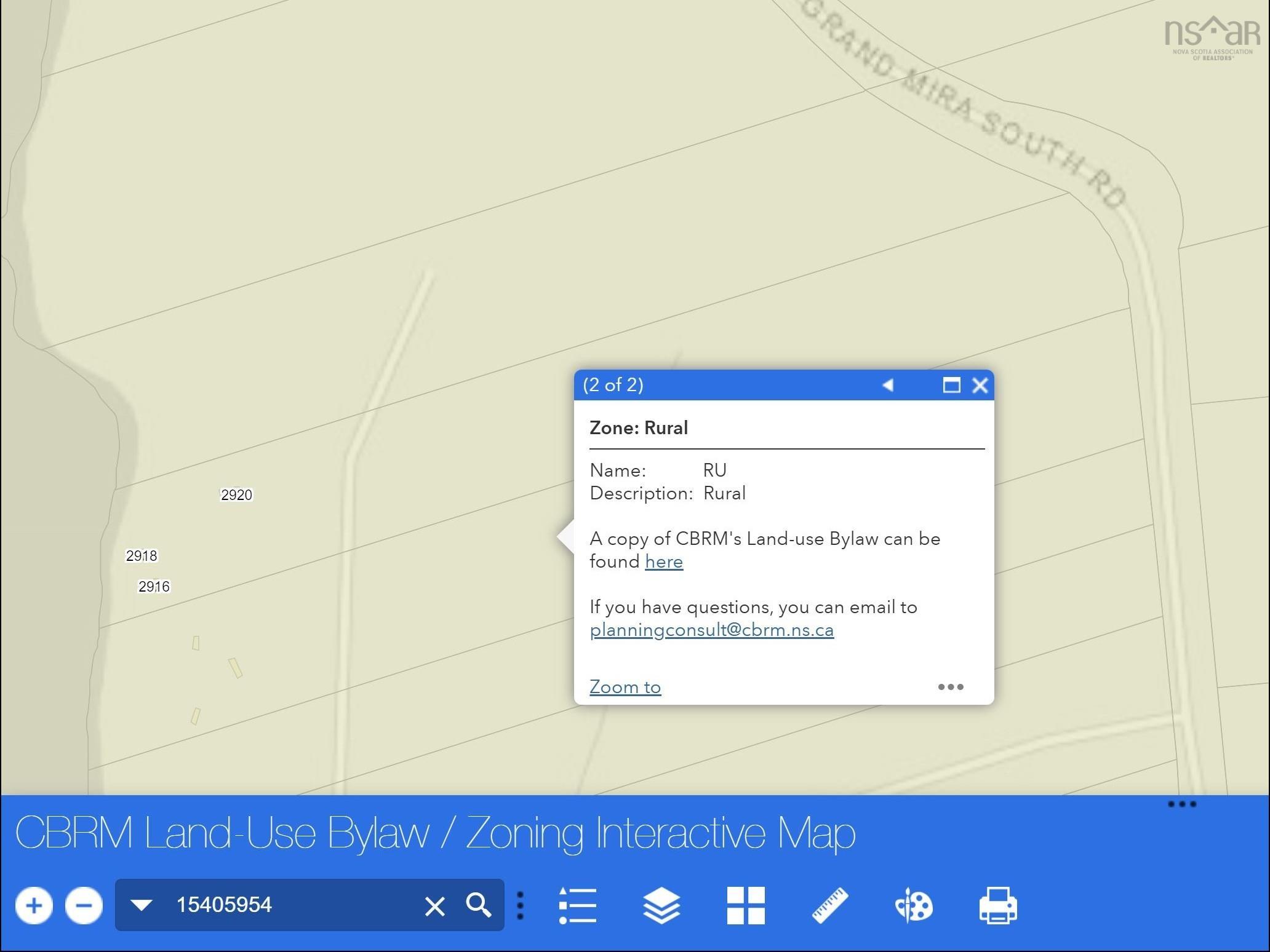Open the Print widget
The height and width of the screenshot is (952, 1270).
[997, 905]
